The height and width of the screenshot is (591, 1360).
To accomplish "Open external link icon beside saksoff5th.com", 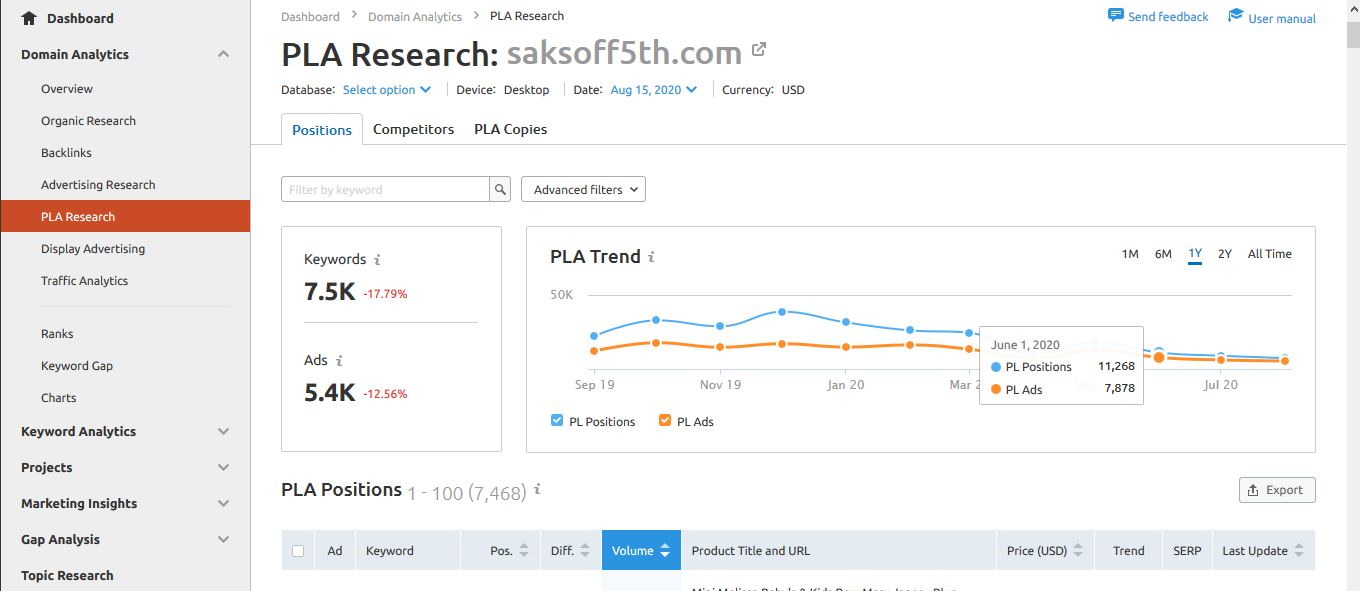I will 759,49.
